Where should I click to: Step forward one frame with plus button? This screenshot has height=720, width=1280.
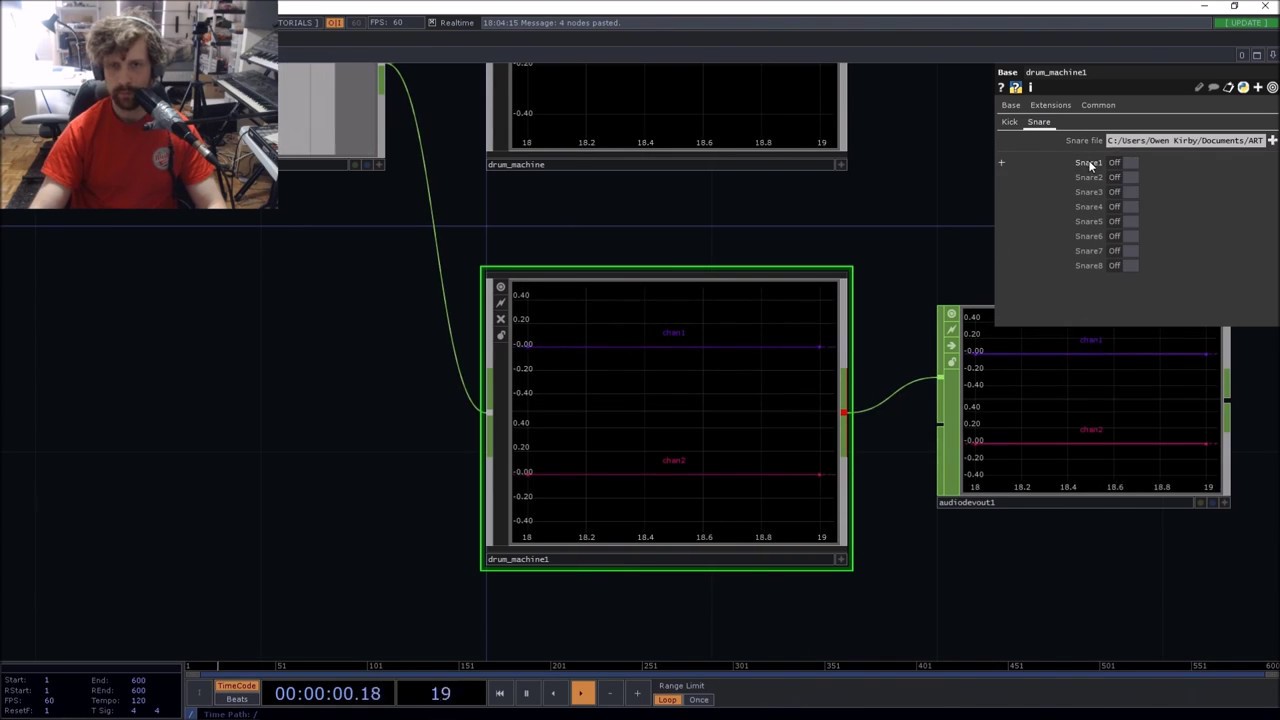click(x=637, y=693)
